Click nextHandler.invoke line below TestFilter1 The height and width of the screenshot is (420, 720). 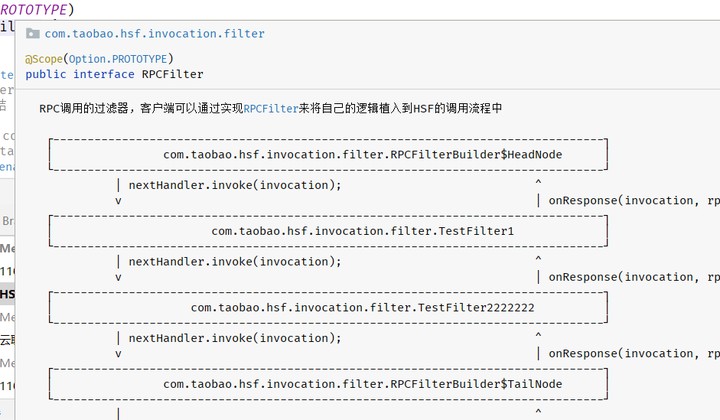[235, 262]
